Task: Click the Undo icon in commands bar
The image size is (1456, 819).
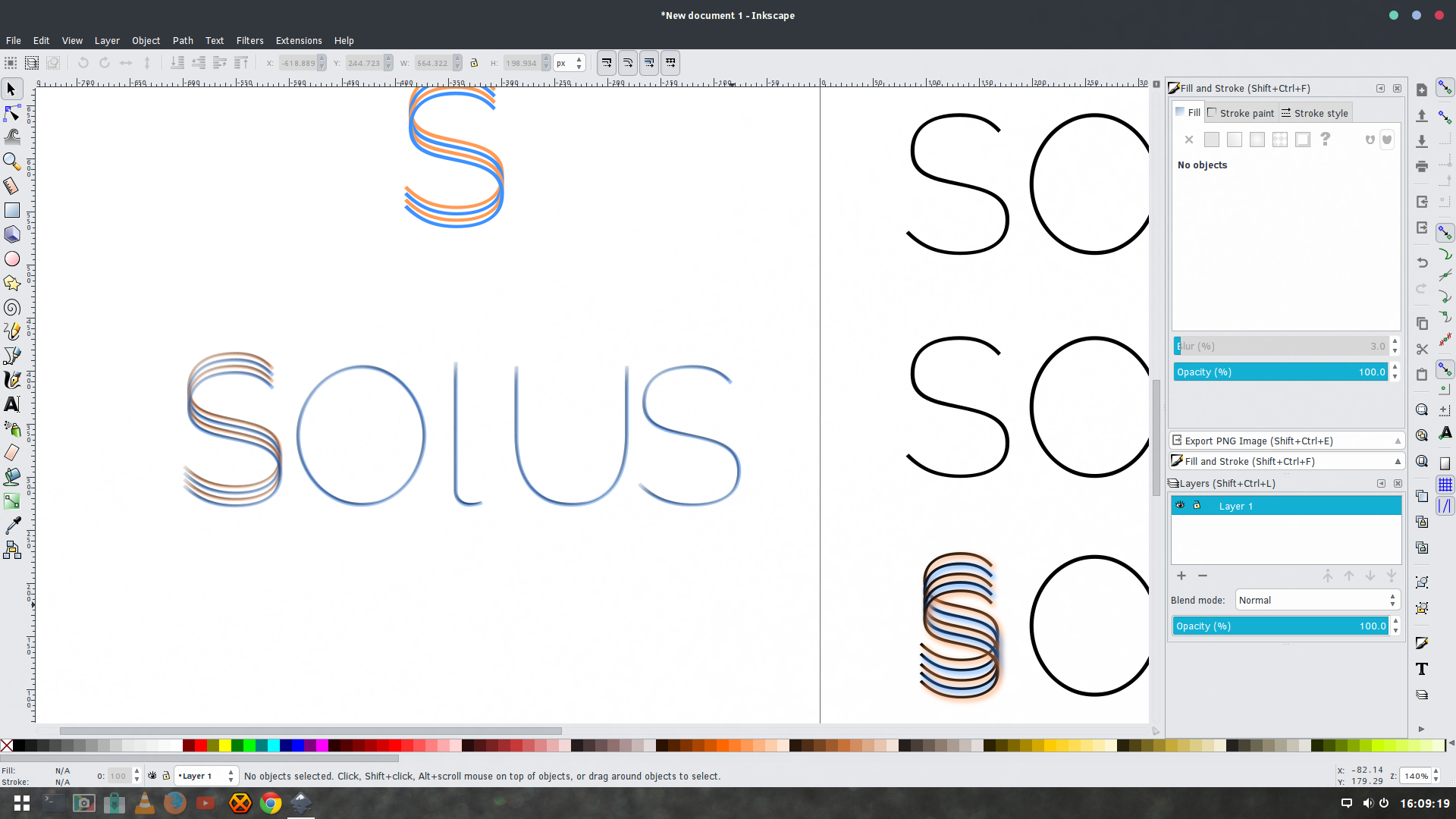Action: [1422, 262]
